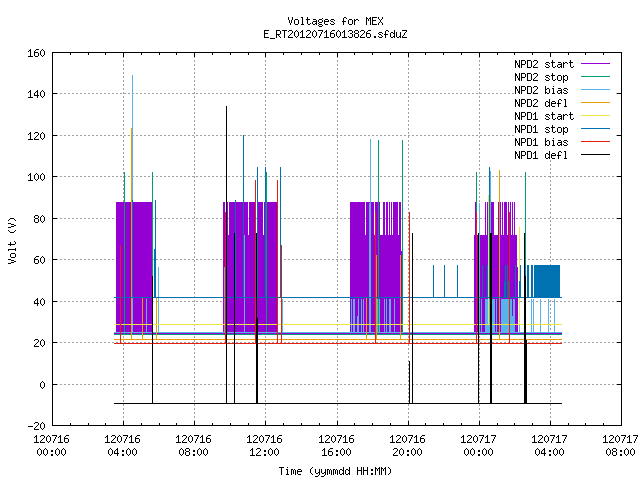
Task: Click the 'NPD2 bias' legend label
Action: pyautogui.click(x=541, y=90)
